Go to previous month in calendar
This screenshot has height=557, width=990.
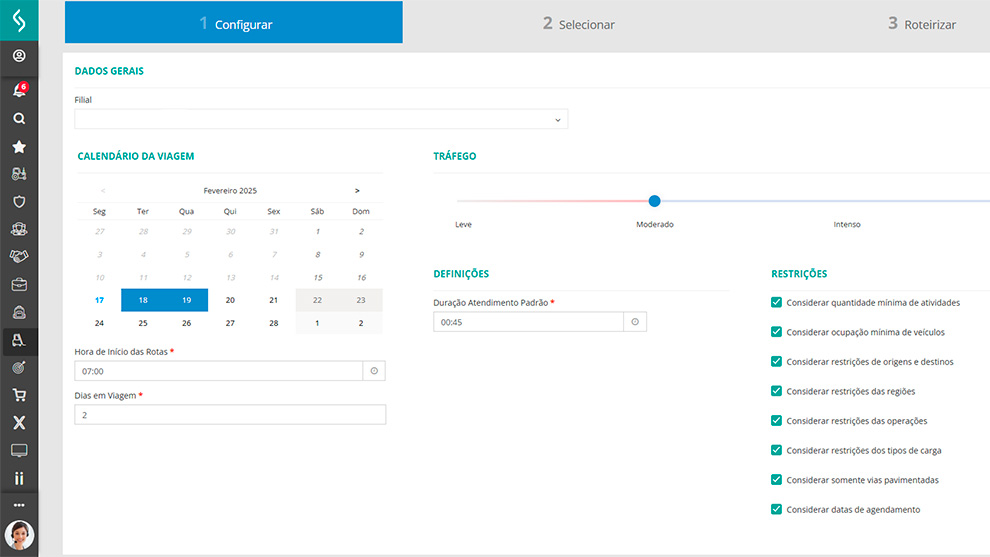[x=103, y=190]
